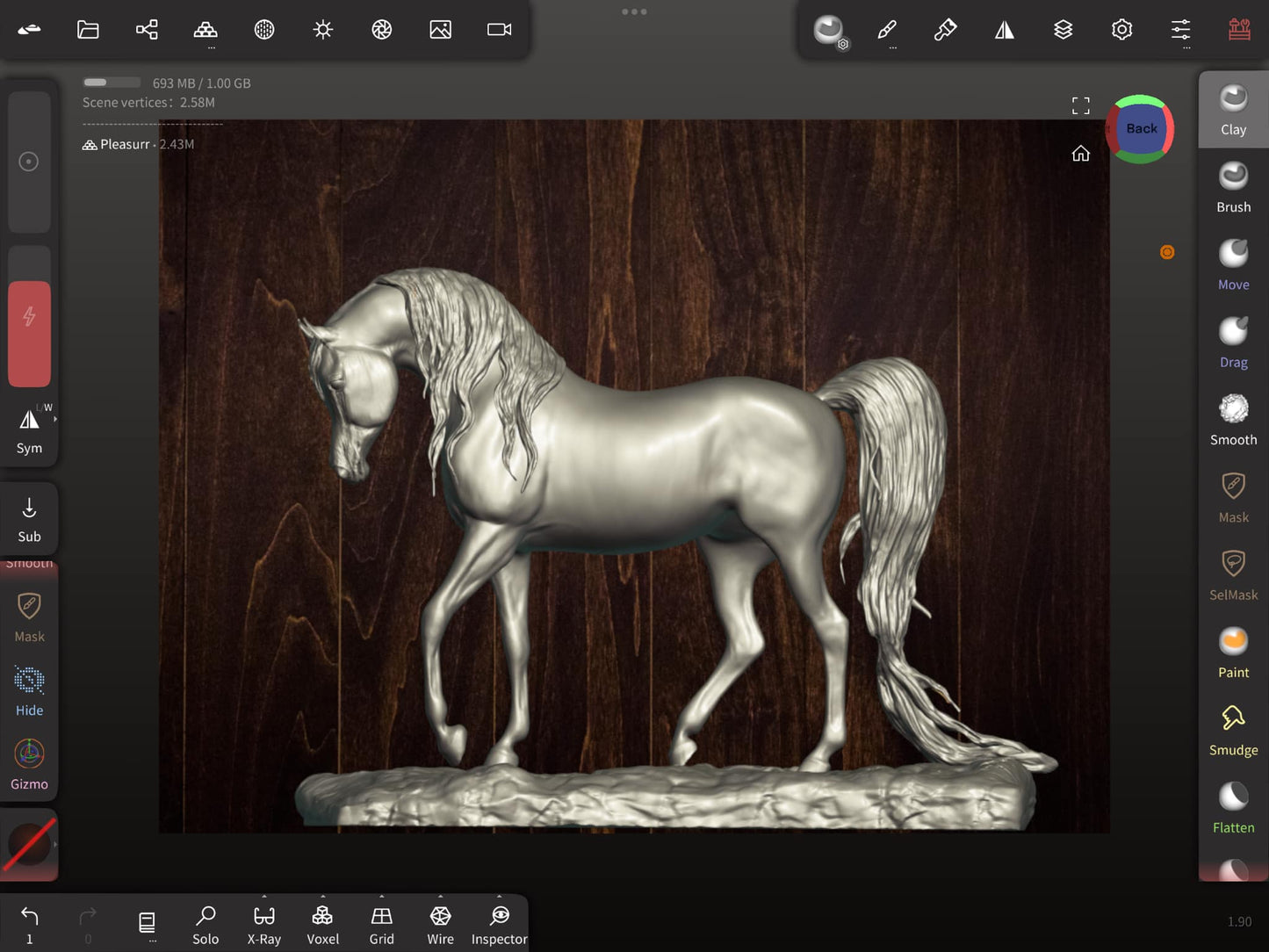Toggle the Grid display
This screenshot has width=1269, height=952.
[x=382, y=925]
